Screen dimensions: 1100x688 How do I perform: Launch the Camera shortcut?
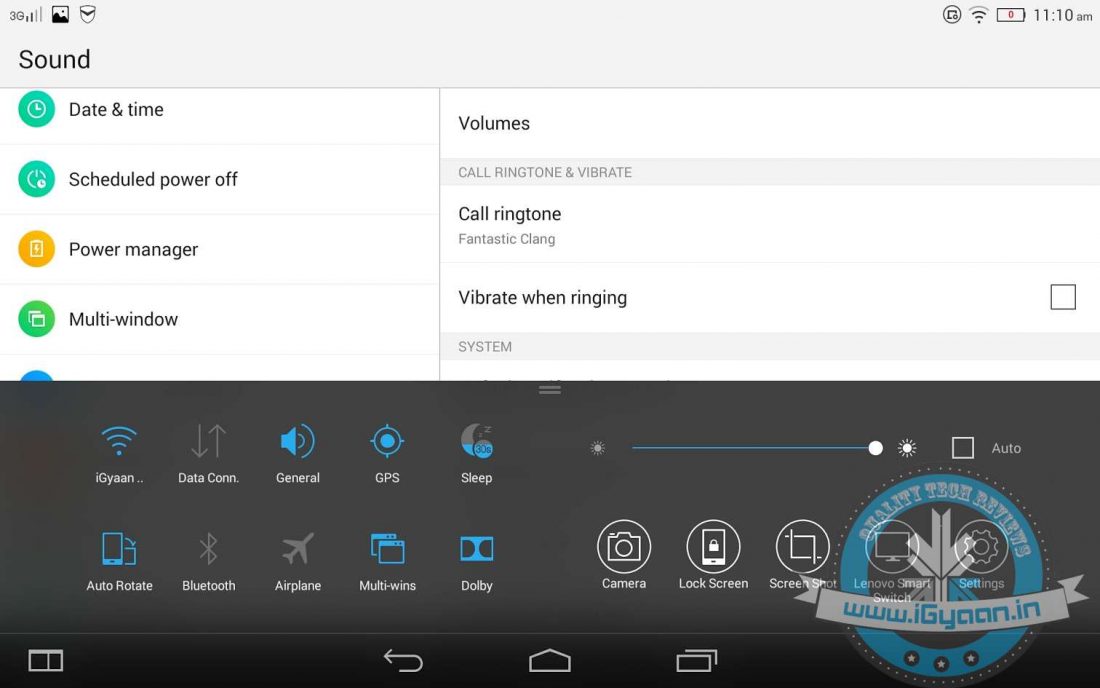[624, 547]
